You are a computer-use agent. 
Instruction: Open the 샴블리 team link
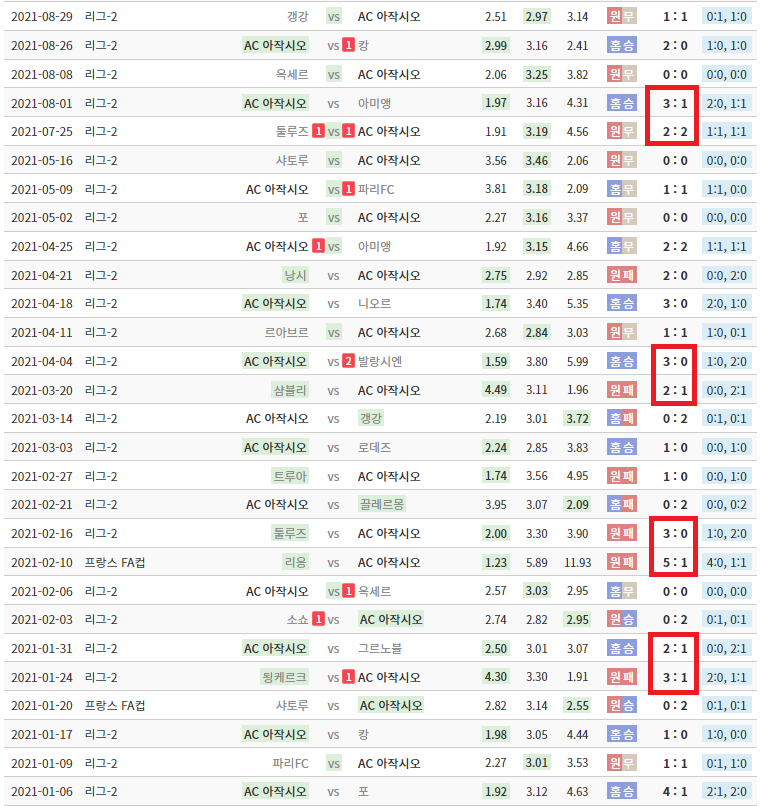pos(290,390)
